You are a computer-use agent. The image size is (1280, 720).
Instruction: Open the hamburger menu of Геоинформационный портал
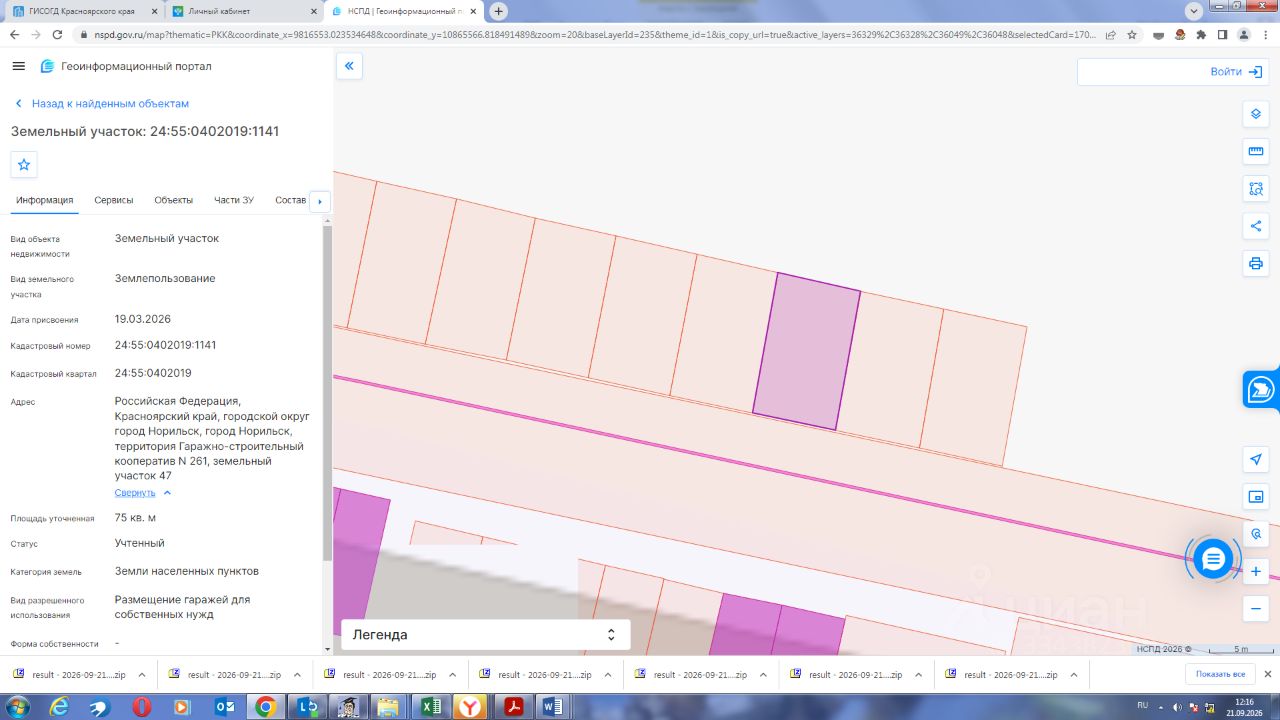coord(18,66)
